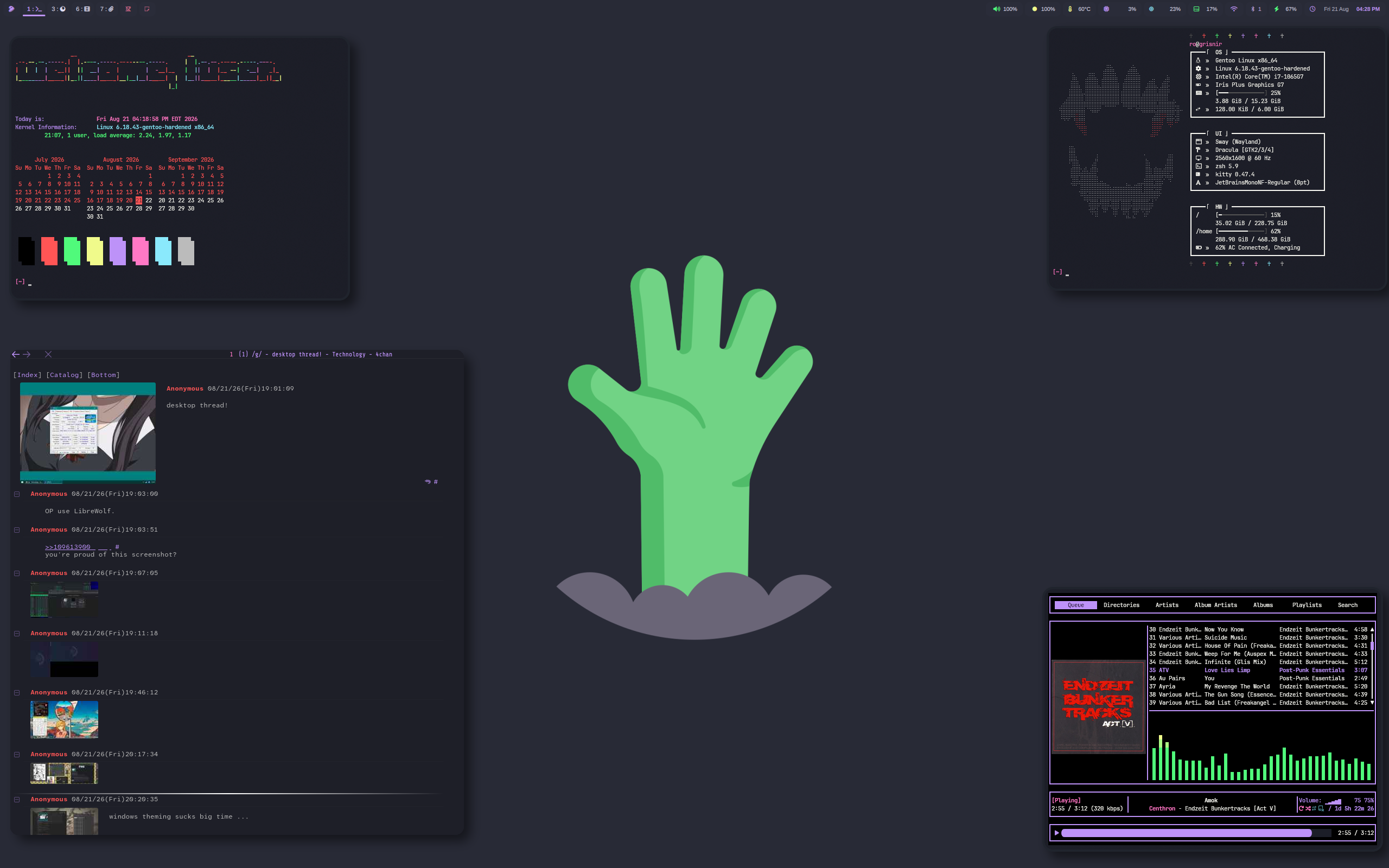
Task: Select queue track 30 Now You Know
Action: (x=1258, y=630)
